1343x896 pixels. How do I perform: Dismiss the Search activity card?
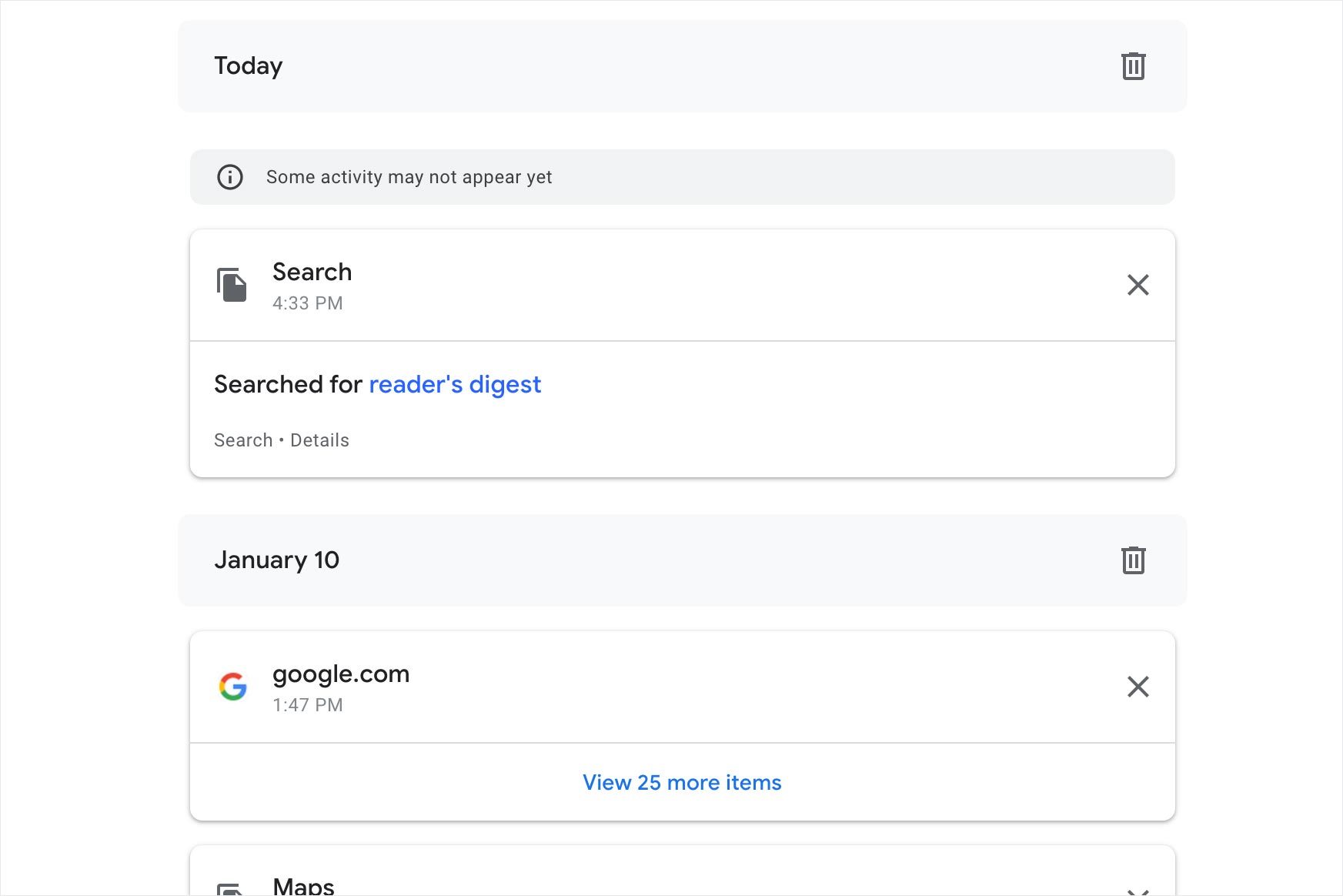(1138, 285)
